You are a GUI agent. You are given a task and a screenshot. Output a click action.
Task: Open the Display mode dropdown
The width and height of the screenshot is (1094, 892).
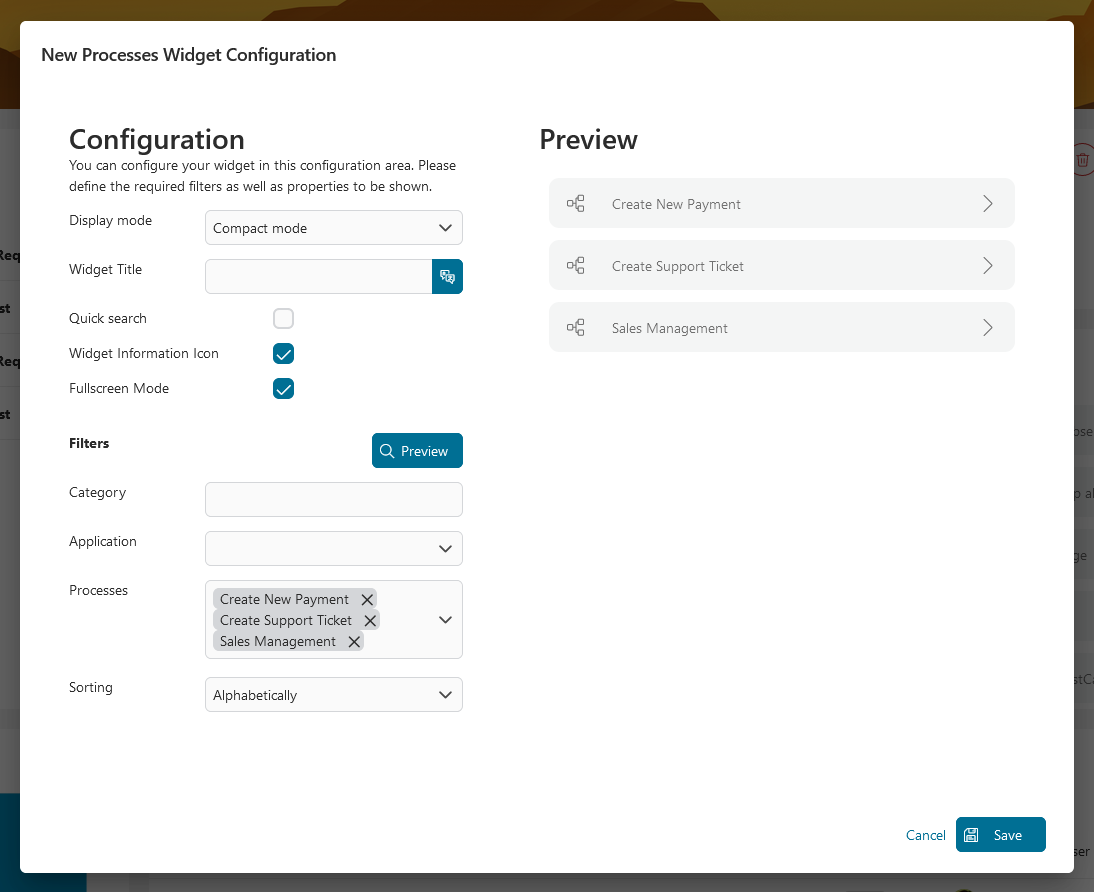click(334, 228)
